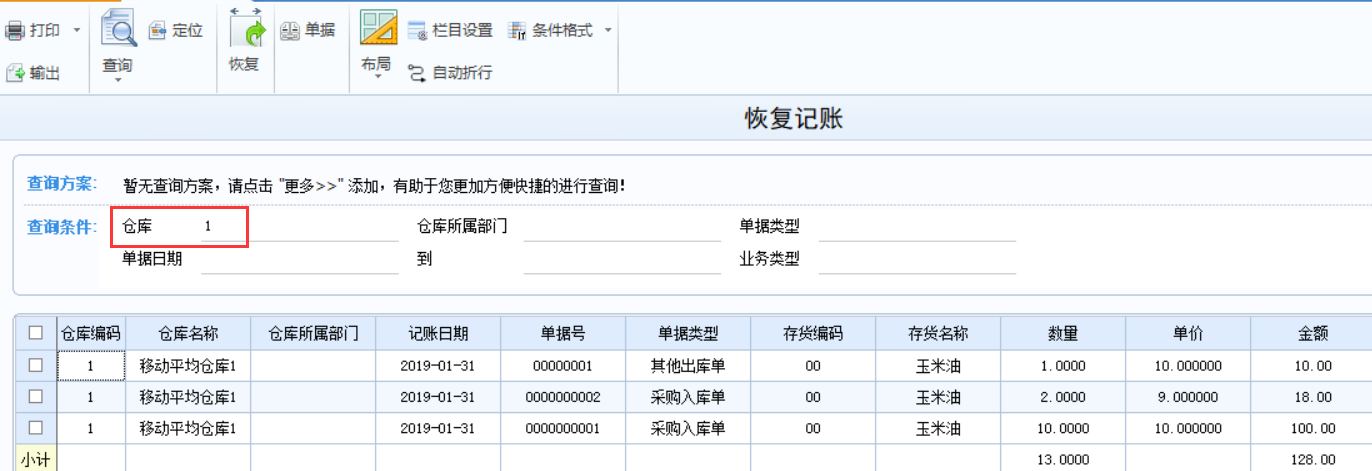Viewport: 1372px width, 471px height.
Task: Expand the 条件格式 dropdown arrow
Action: tap(607, 31)
